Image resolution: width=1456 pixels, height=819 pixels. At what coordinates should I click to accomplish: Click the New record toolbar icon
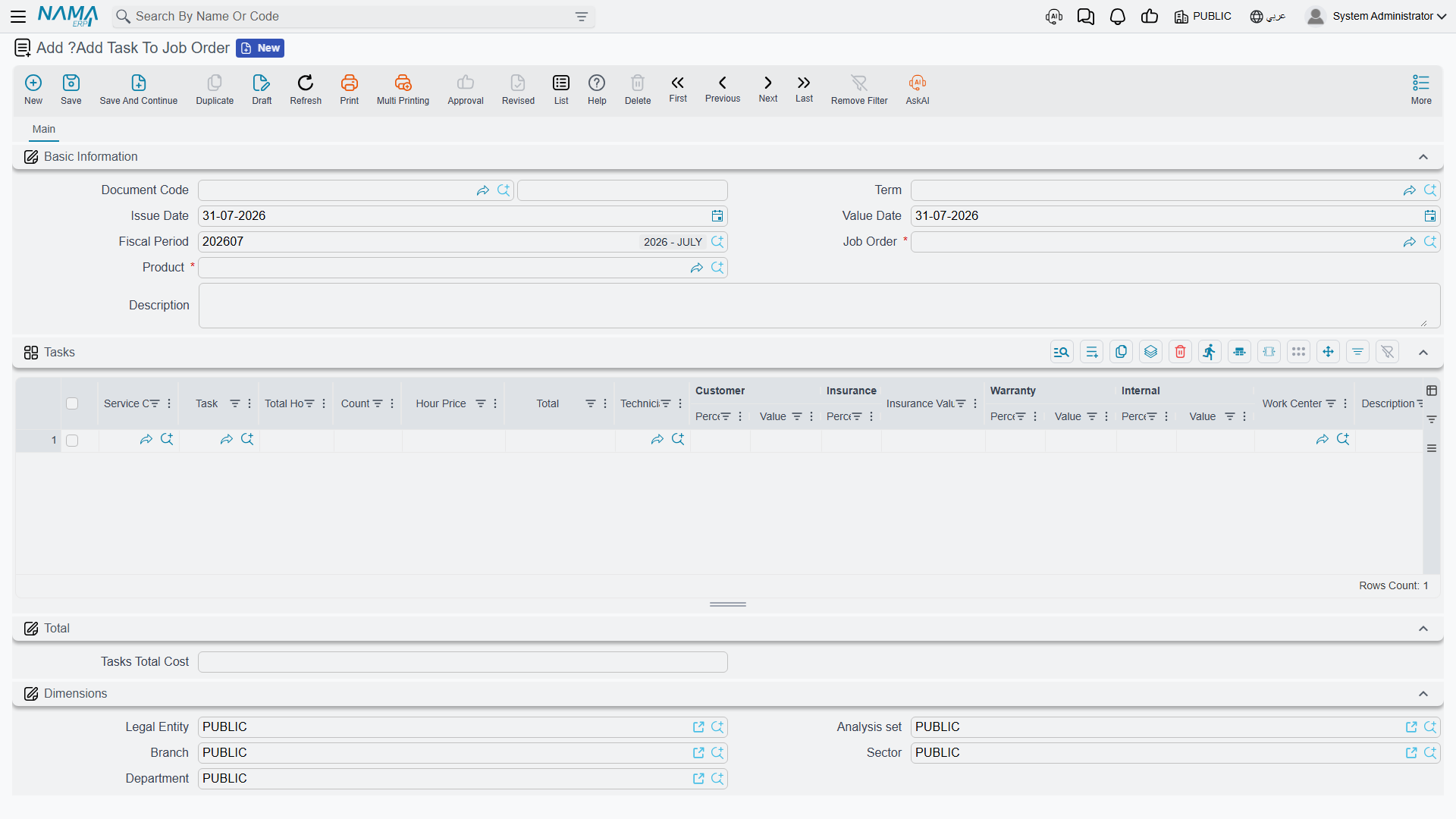coord(33,89)
